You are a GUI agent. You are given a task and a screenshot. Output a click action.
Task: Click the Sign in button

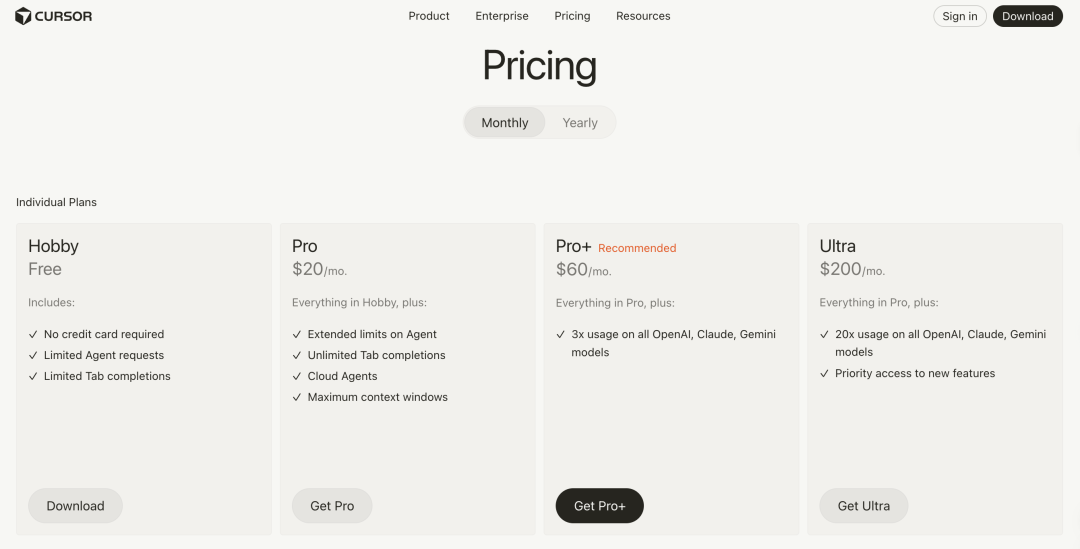point(960,16)
